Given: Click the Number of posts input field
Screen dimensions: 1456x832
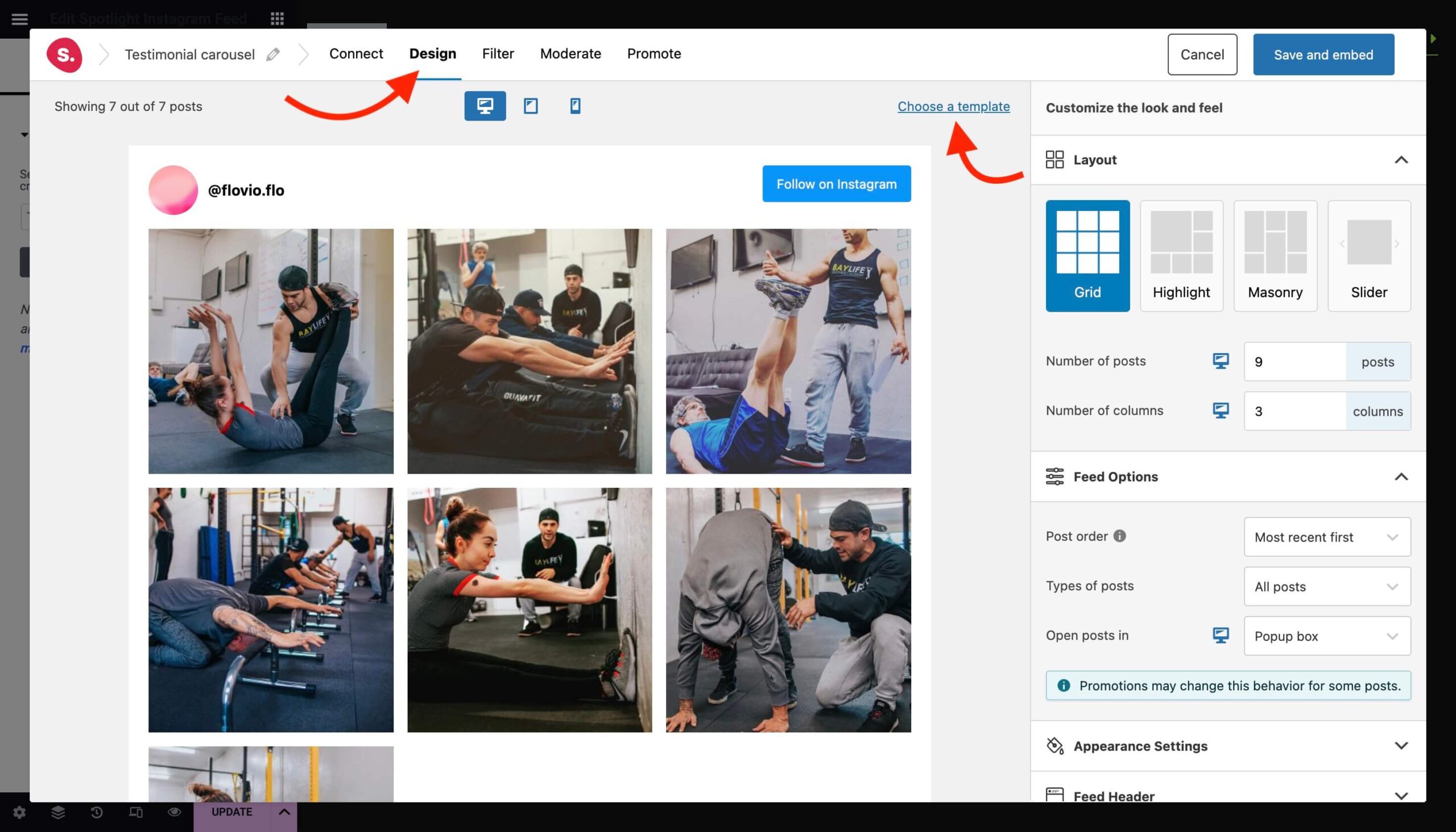Looking at the screenshot, I should [1295, 361].
